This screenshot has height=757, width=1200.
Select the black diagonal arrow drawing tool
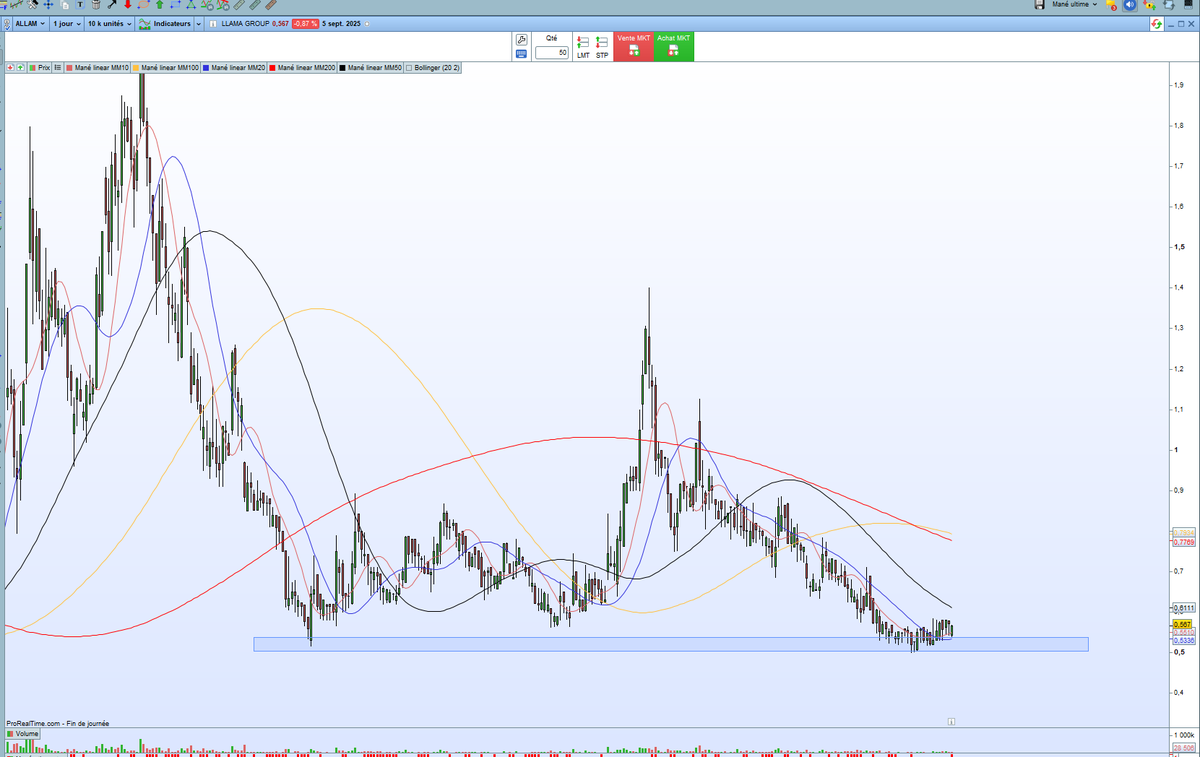tap(112, 5)
